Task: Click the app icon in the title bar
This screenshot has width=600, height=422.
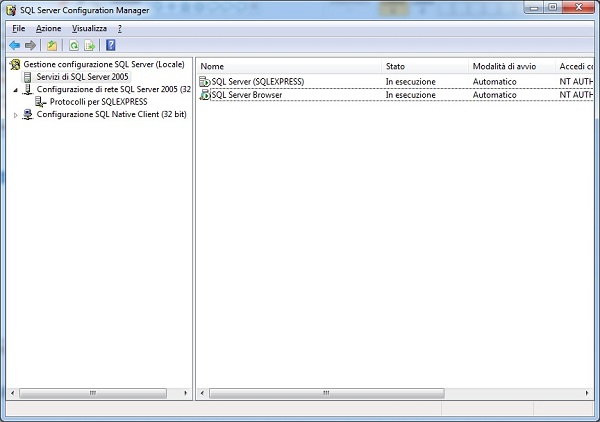Action: [x=11, y=10]
